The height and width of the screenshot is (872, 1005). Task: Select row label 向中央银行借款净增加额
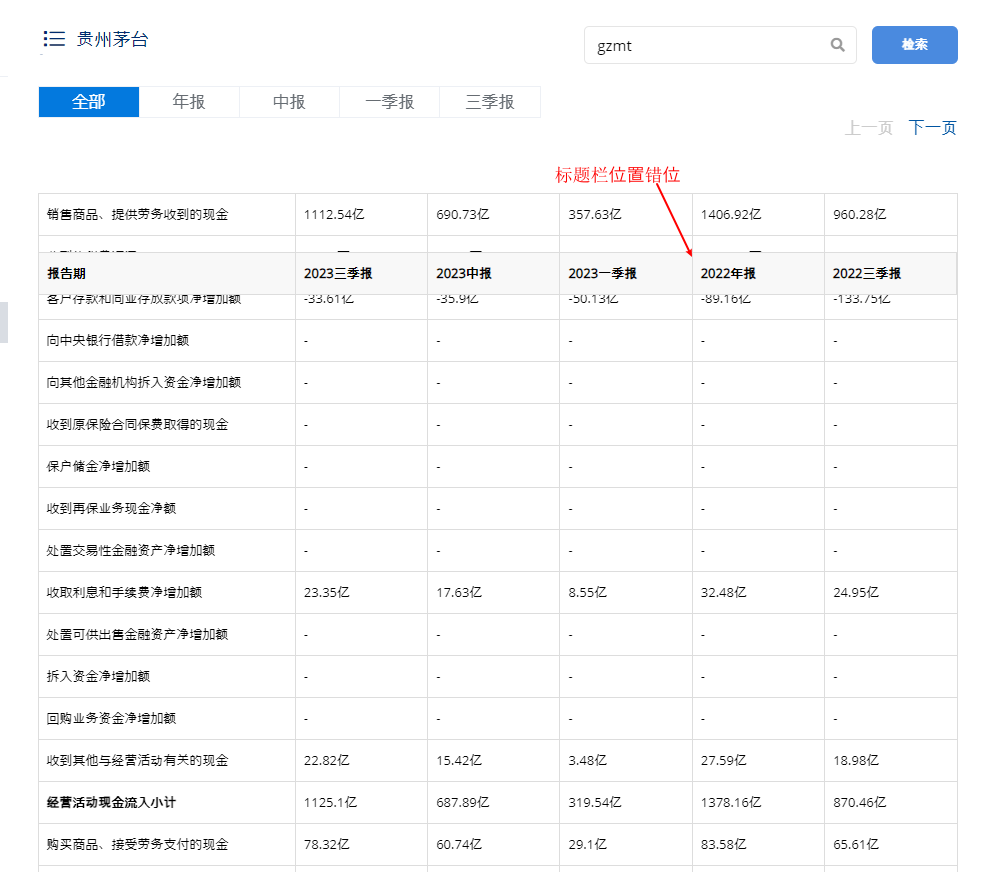pos(118,340)
